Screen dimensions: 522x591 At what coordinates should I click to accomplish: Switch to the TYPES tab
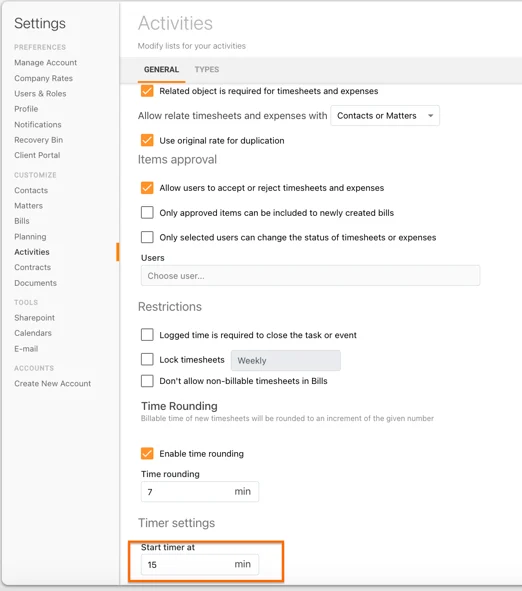tap(207, 69)
